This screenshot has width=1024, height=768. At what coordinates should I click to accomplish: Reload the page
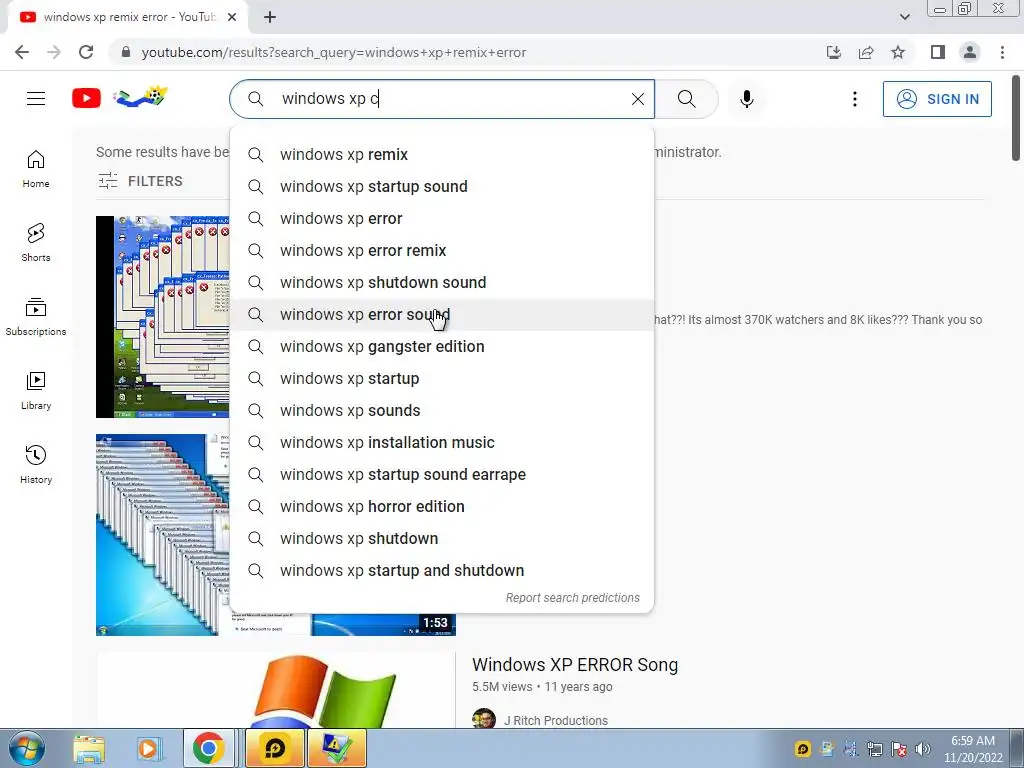[x=86, y=52]
